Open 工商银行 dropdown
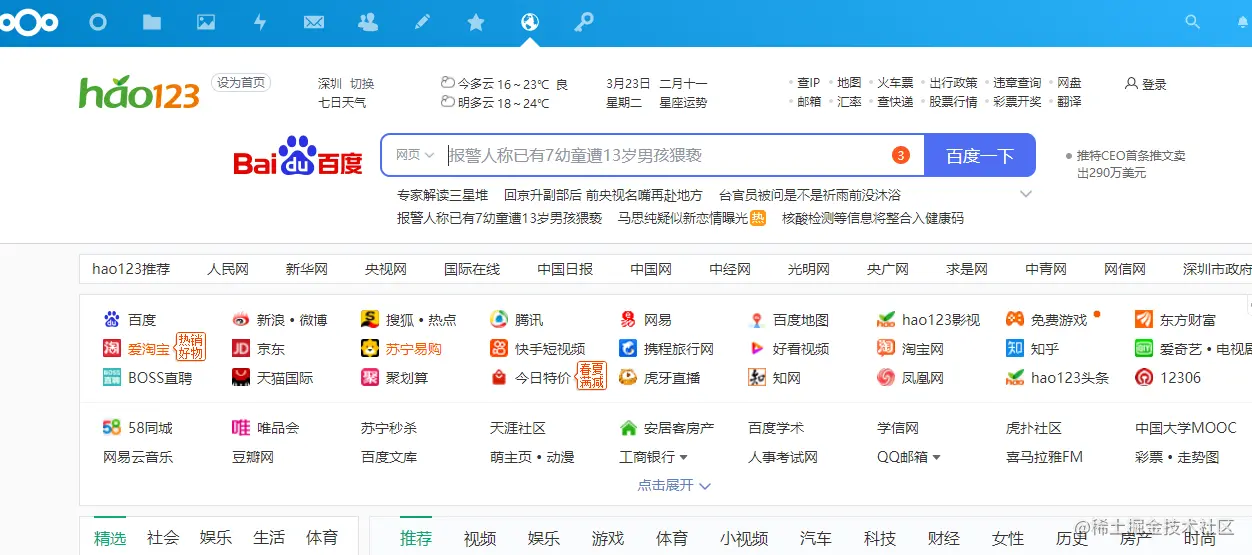Screen dimensions: 1252x555 click(654, 457)
